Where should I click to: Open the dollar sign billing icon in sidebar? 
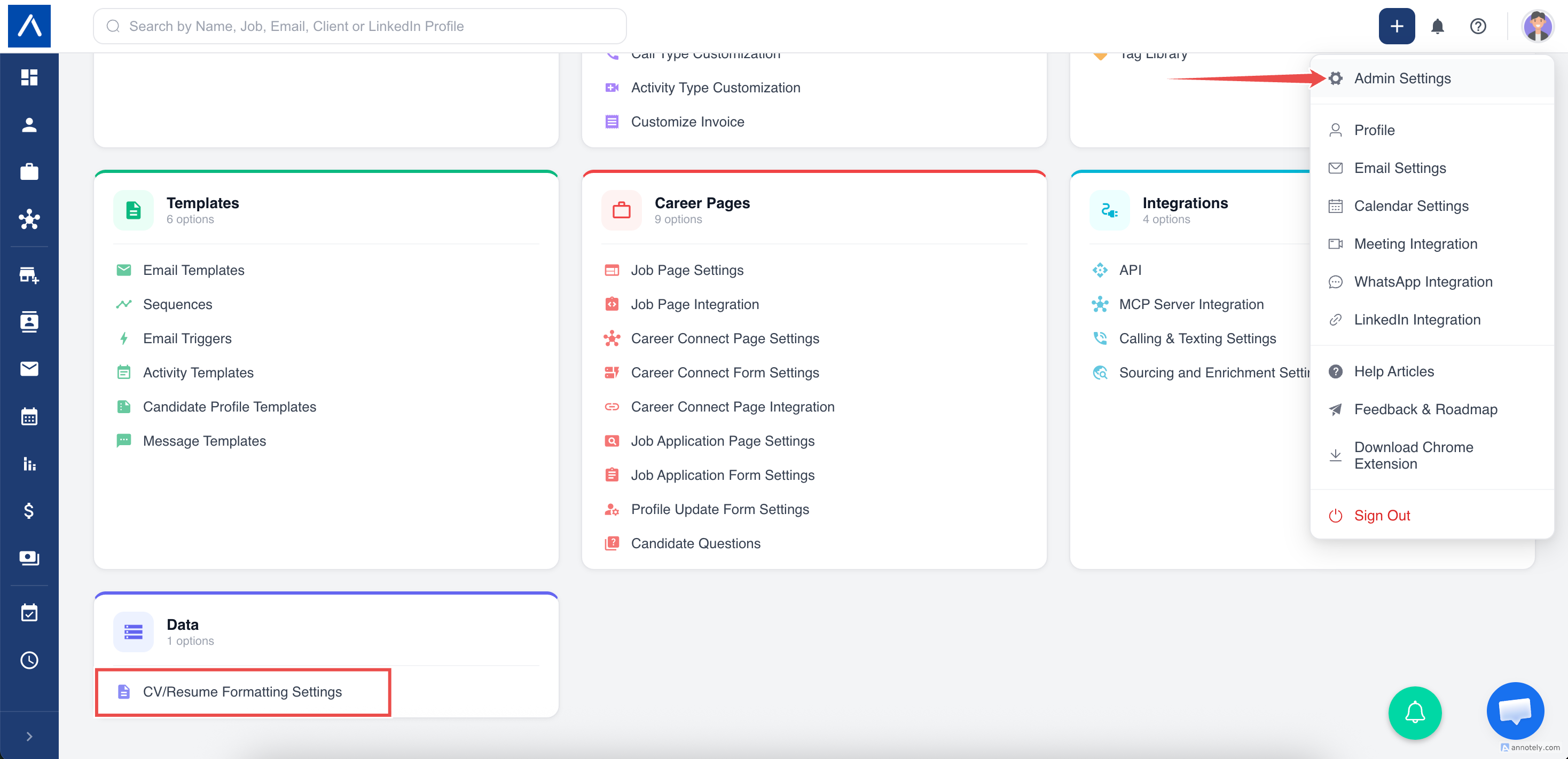tap(29, 511)
